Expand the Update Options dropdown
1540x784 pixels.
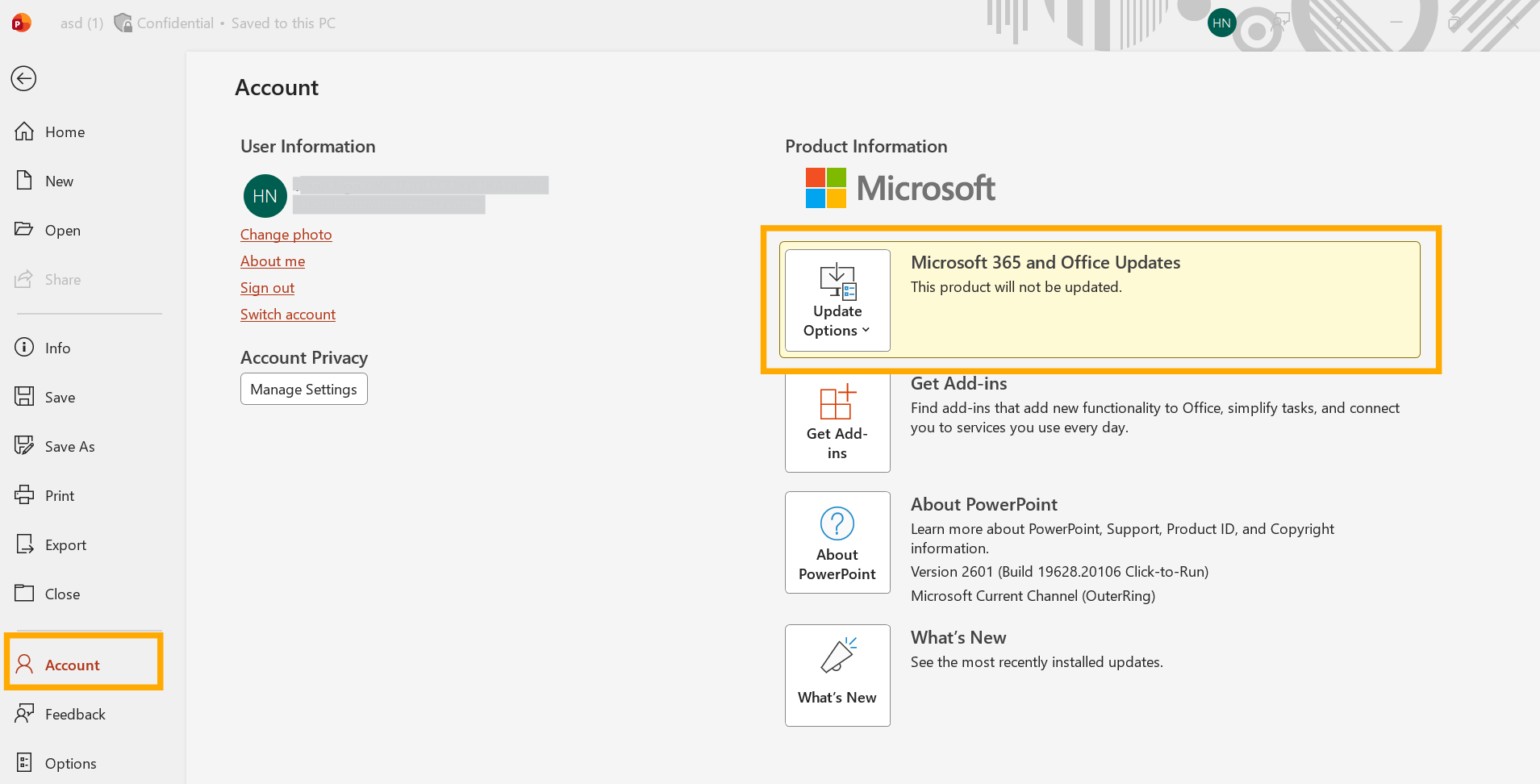(837, 300)
